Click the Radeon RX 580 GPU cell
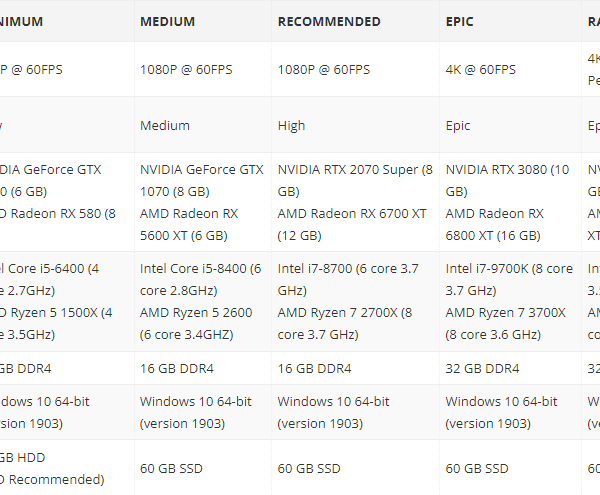 click(67, 202)
